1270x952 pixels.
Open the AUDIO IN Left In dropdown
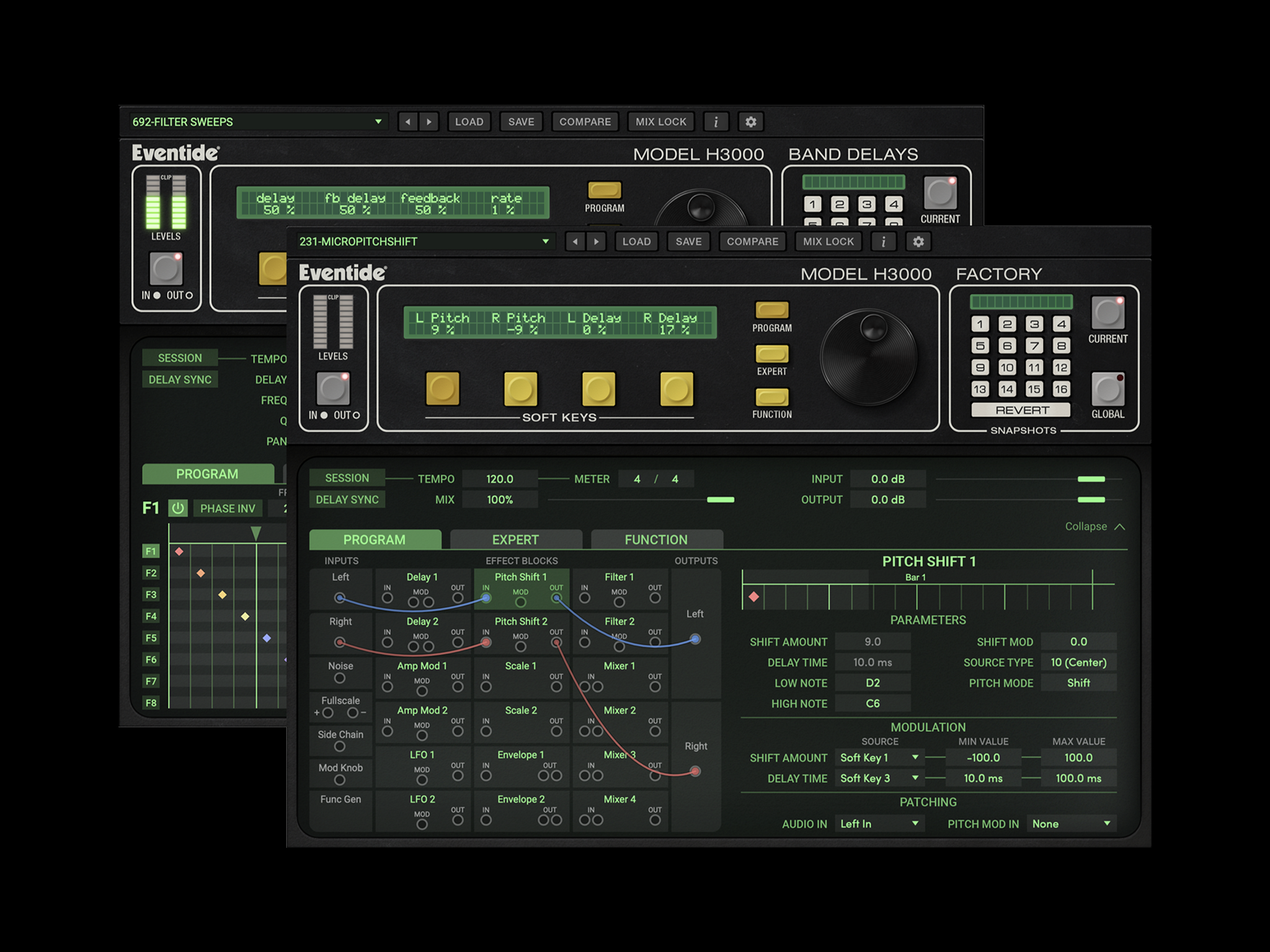tap(879, 824)
